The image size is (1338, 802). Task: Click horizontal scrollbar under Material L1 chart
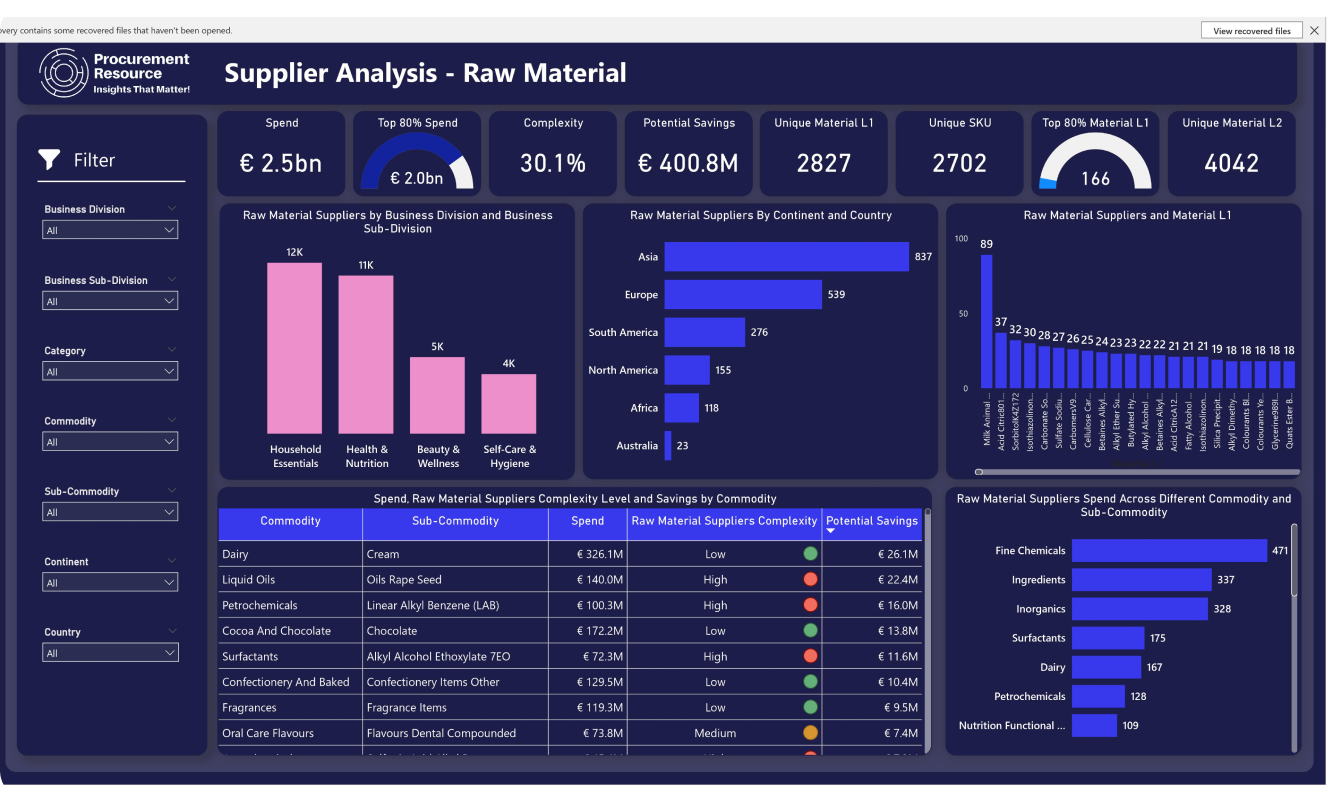pyautogui.click(x=1138, y=472)
